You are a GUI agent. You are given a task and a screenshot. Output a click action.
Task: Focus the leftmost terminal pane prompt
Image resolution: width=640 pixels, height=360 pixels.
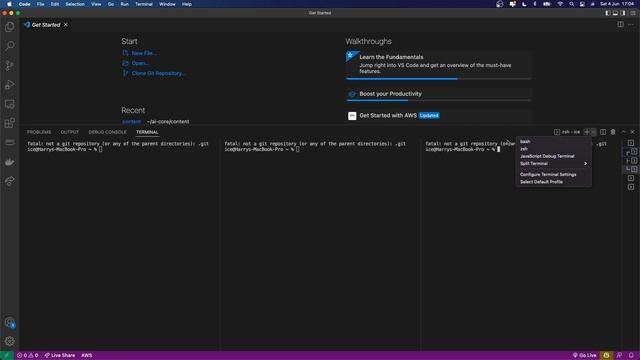click(x=64, y=149)
